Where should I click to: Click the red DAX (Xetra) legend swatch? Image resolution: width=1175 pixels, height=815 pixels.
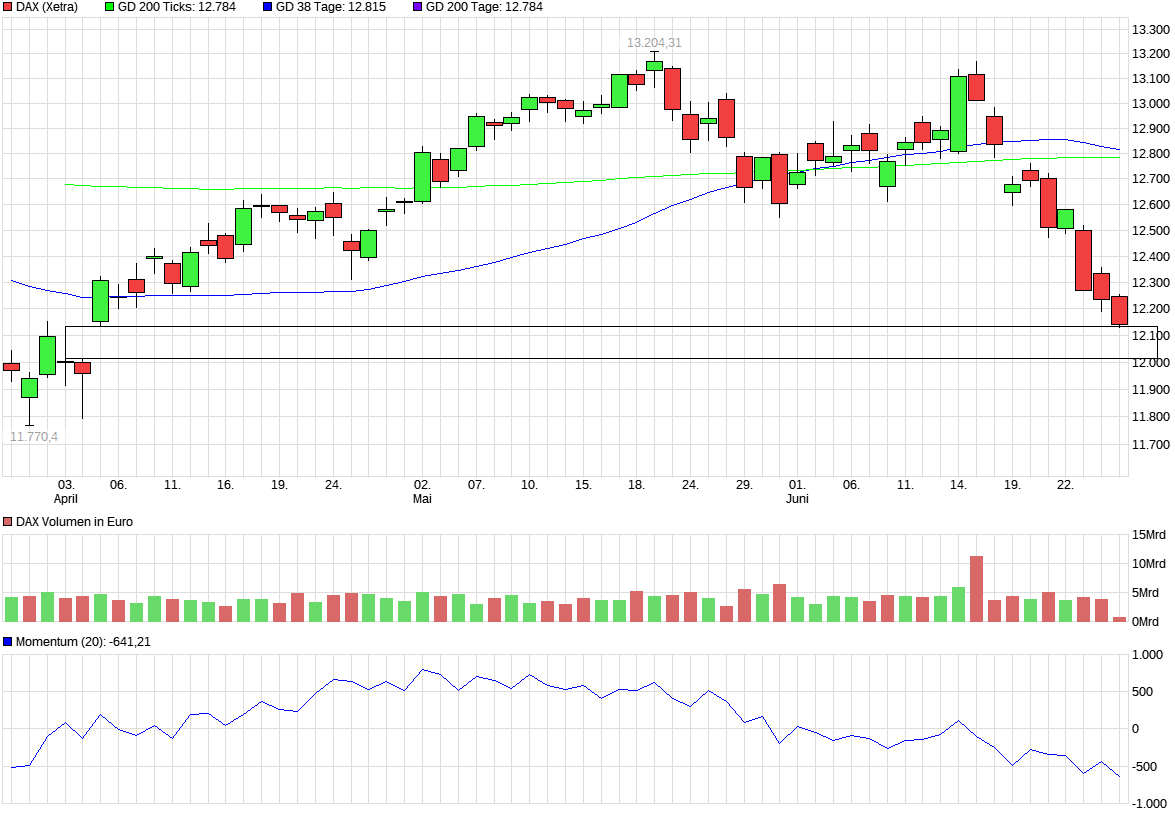click(x=8, y=7)
